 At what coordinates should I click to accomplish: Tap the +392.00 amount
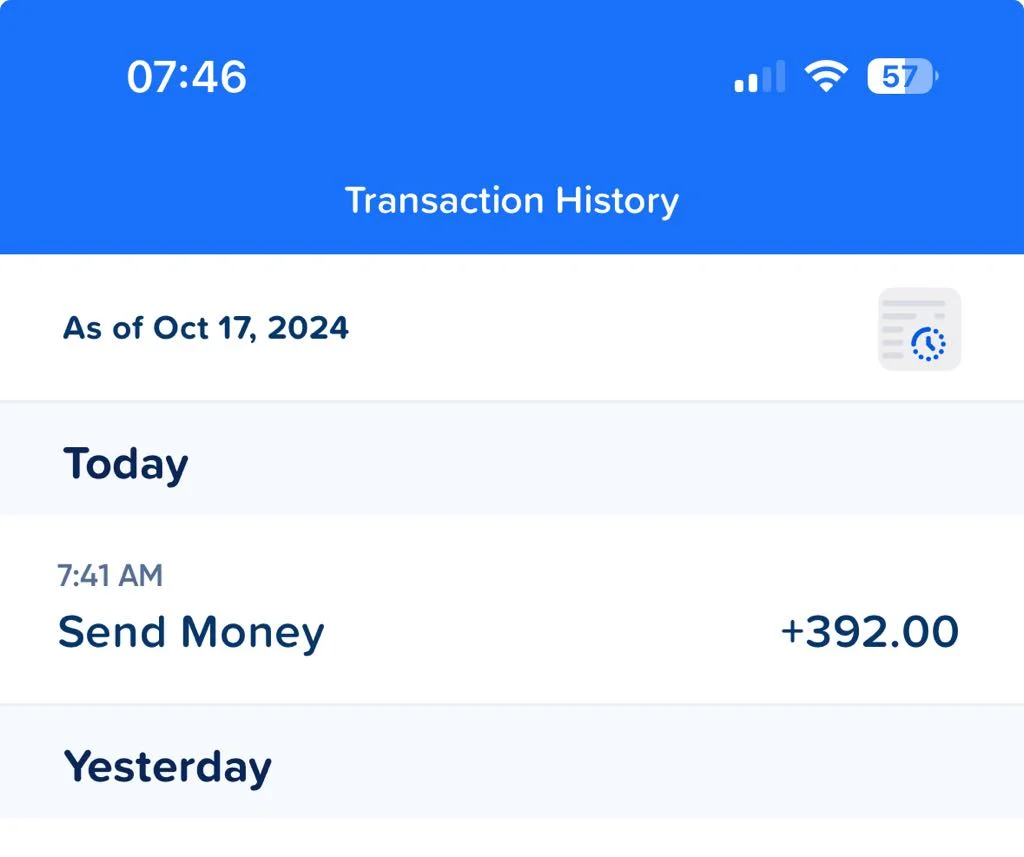(870, 632)
